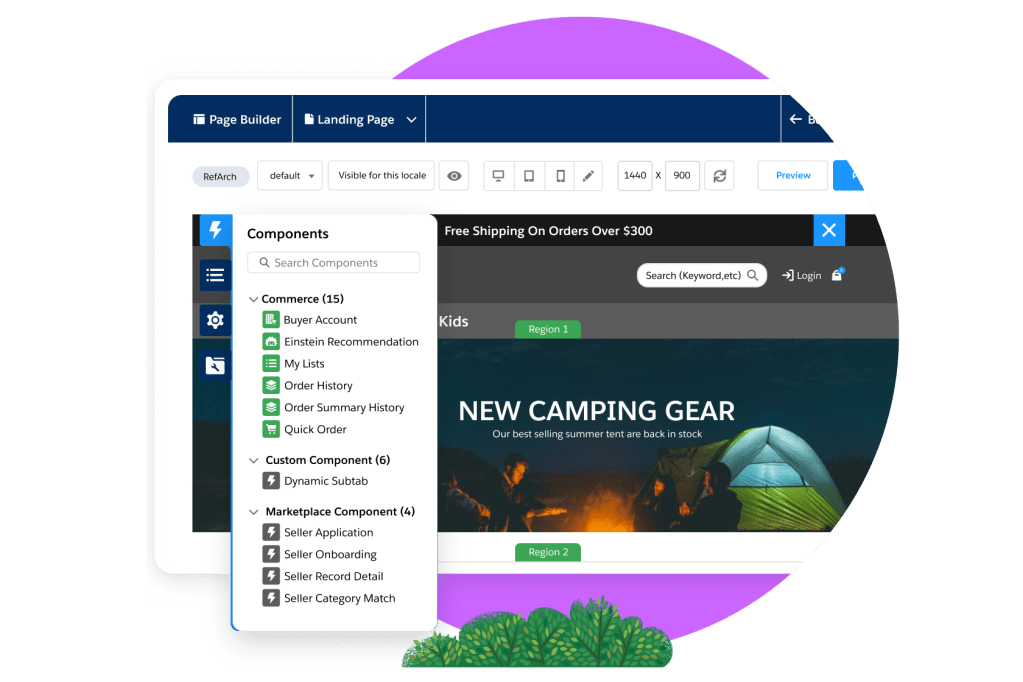Click the Seller Record Detail component icon

tap(271, 576)
